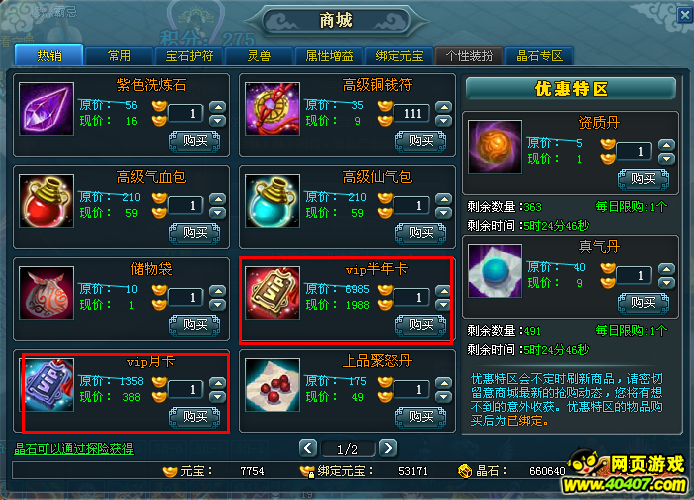The image size is (694, 500).
Task: Decrease quantity for 高级铜钱符
Action: pyautogui.click(x=443, y=121)
